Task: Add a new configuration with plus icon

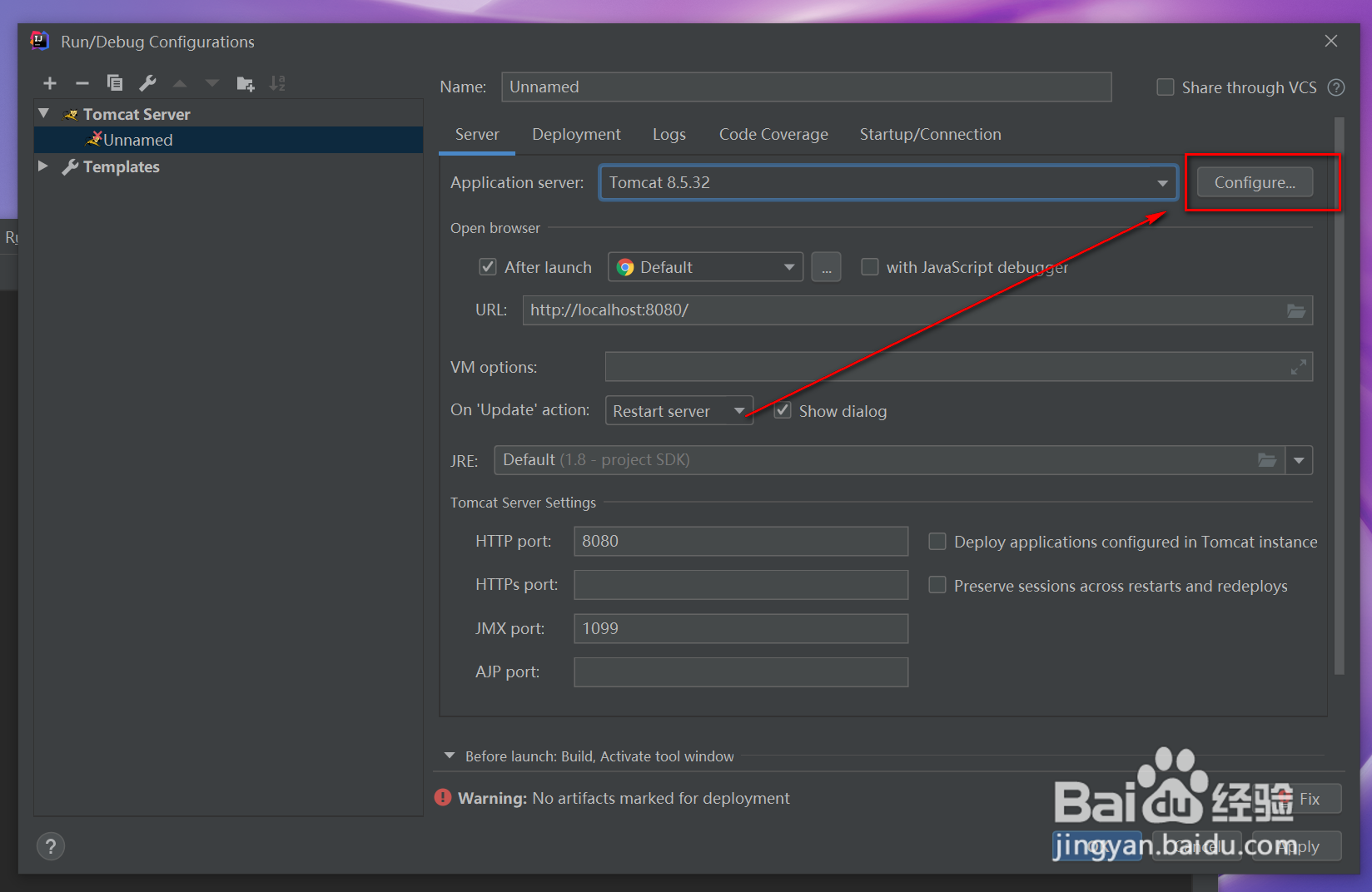Action: pos(50,83)
